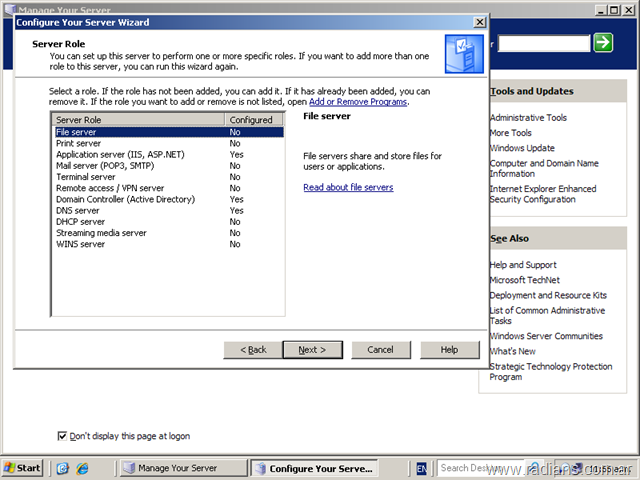
Task: Click the Manage Your Server search field
Action: [x=544, y=44]
